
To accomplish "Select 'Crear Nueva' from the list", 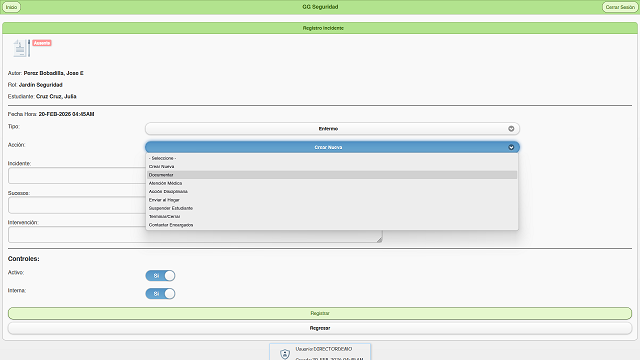I will (332, 167).
